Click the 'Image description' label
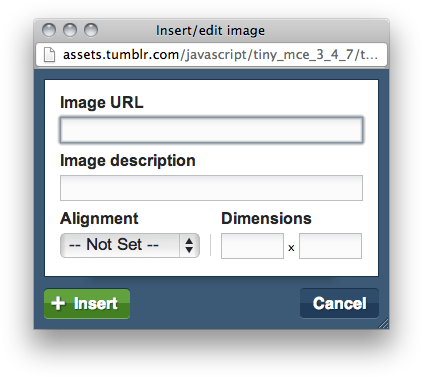422x377 pixels. 128,161
